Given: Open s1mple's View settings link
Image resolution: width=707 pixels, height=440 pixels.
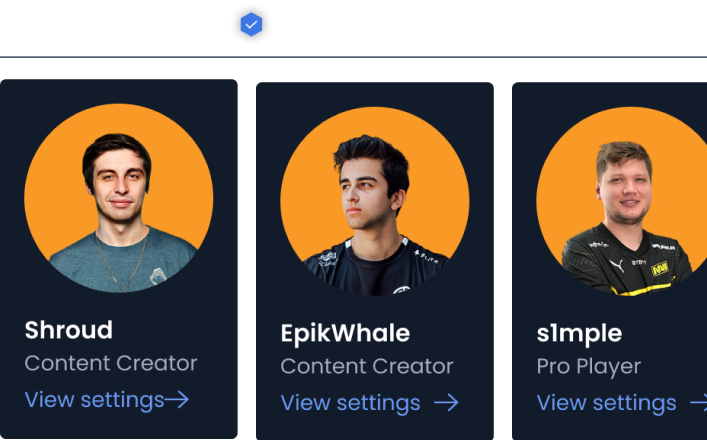Looking at the screenshot, I should tap(622, 403).
